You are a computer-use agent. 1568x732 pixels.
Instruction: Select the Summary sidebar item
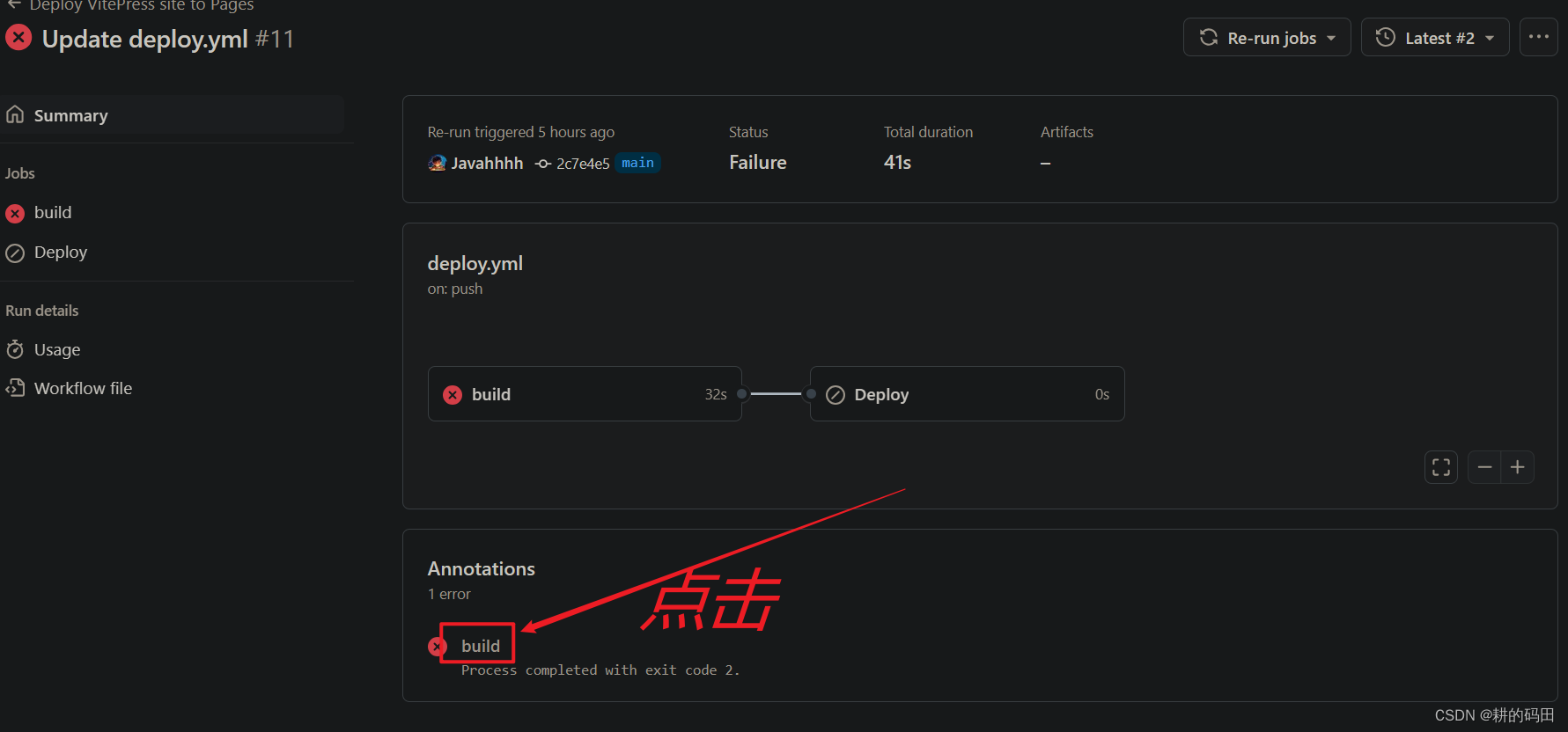(172, 115)
